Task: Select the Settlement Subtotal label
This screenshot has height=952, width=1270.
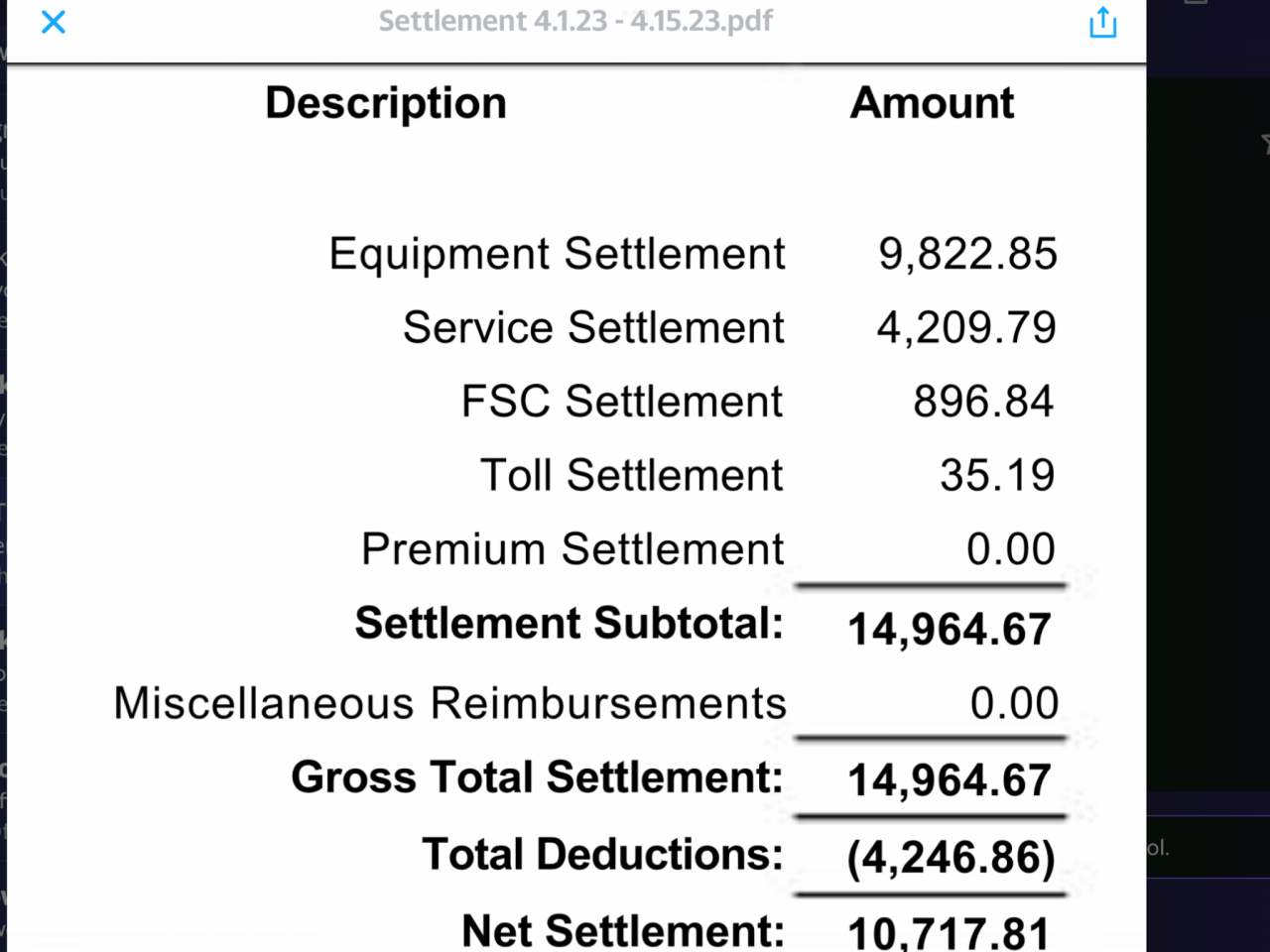Action: 570,624
